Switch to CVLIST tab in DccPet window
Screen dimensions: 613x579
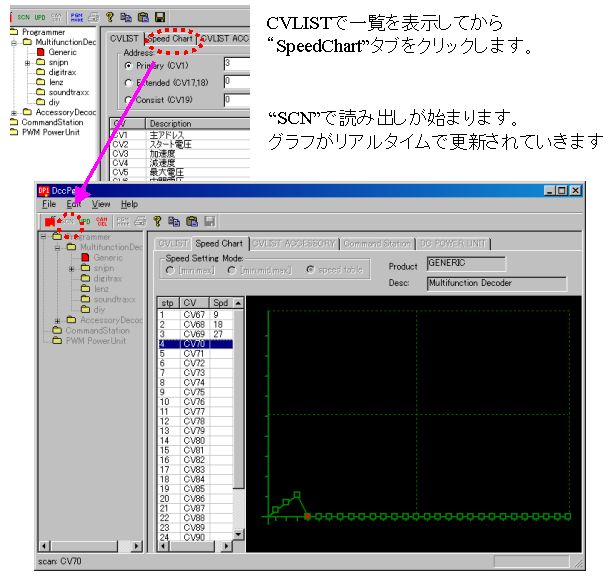click(x=173, y=244)
